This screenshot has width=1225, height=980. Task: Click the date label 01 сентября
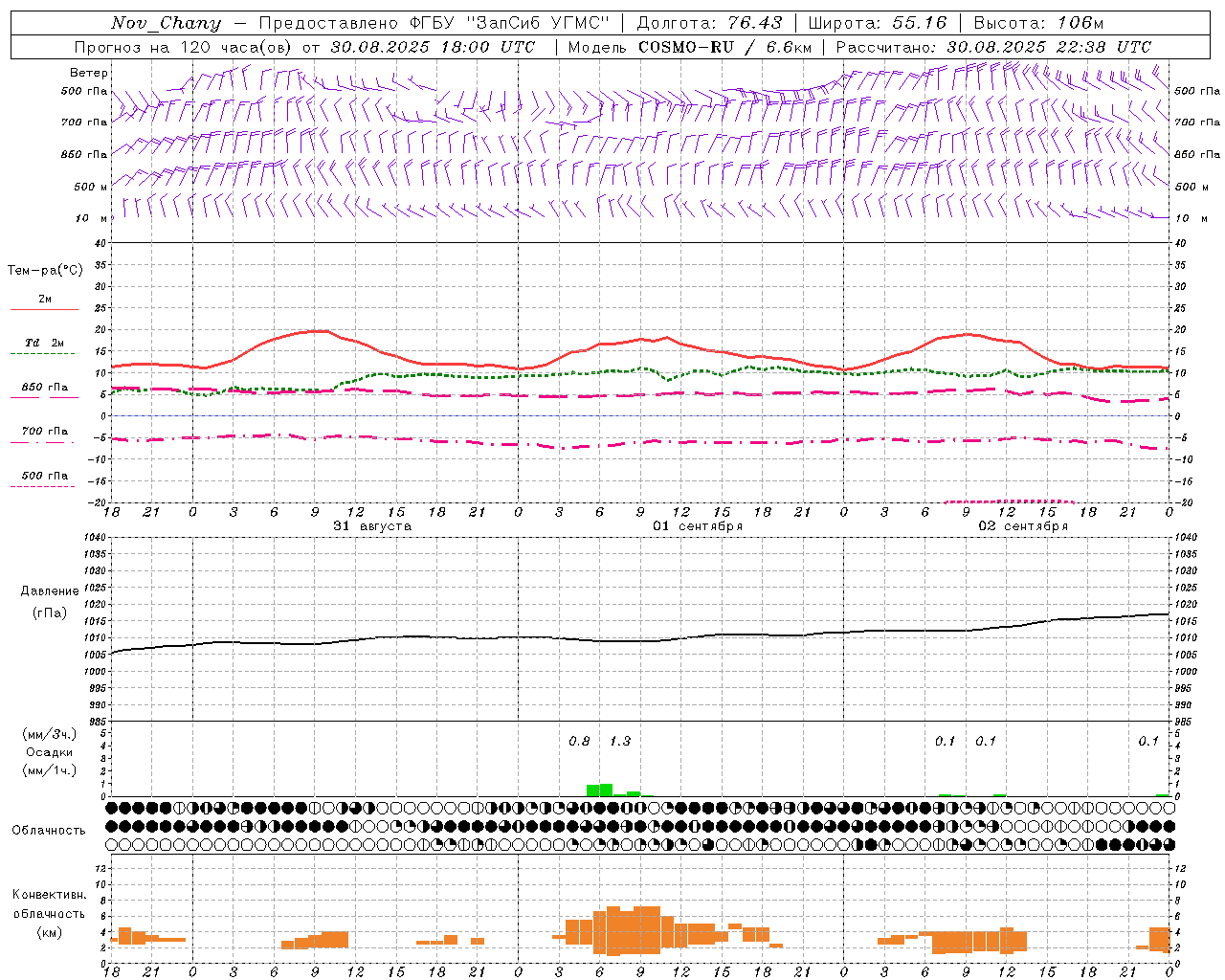coord(698,526)
